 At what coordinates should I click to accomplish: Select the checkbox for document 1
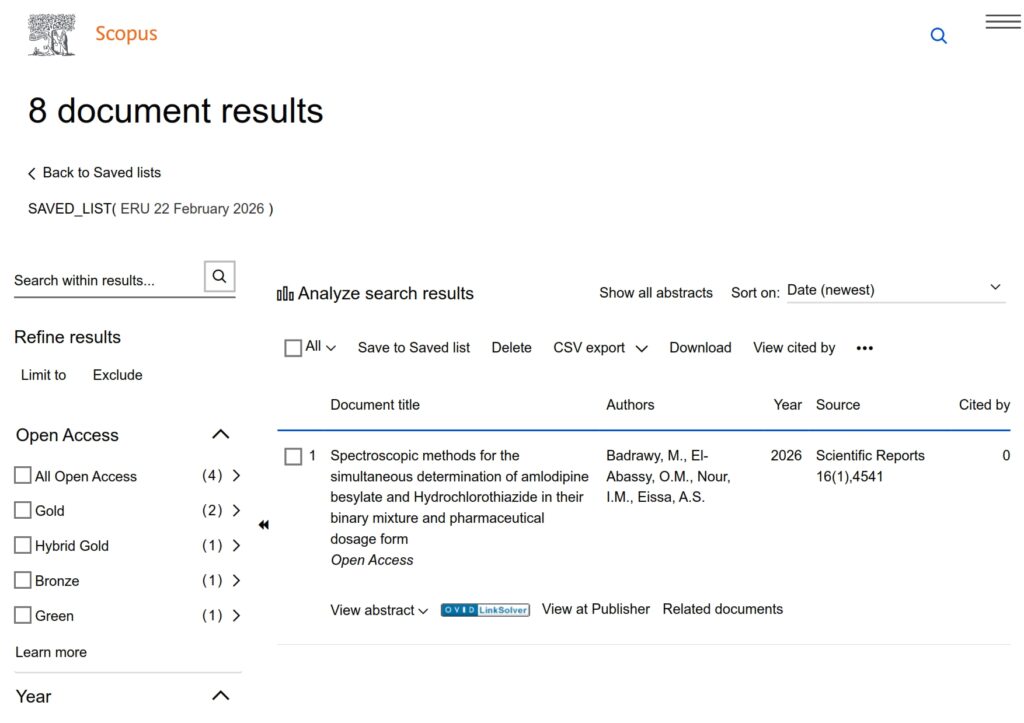[293, 456]
